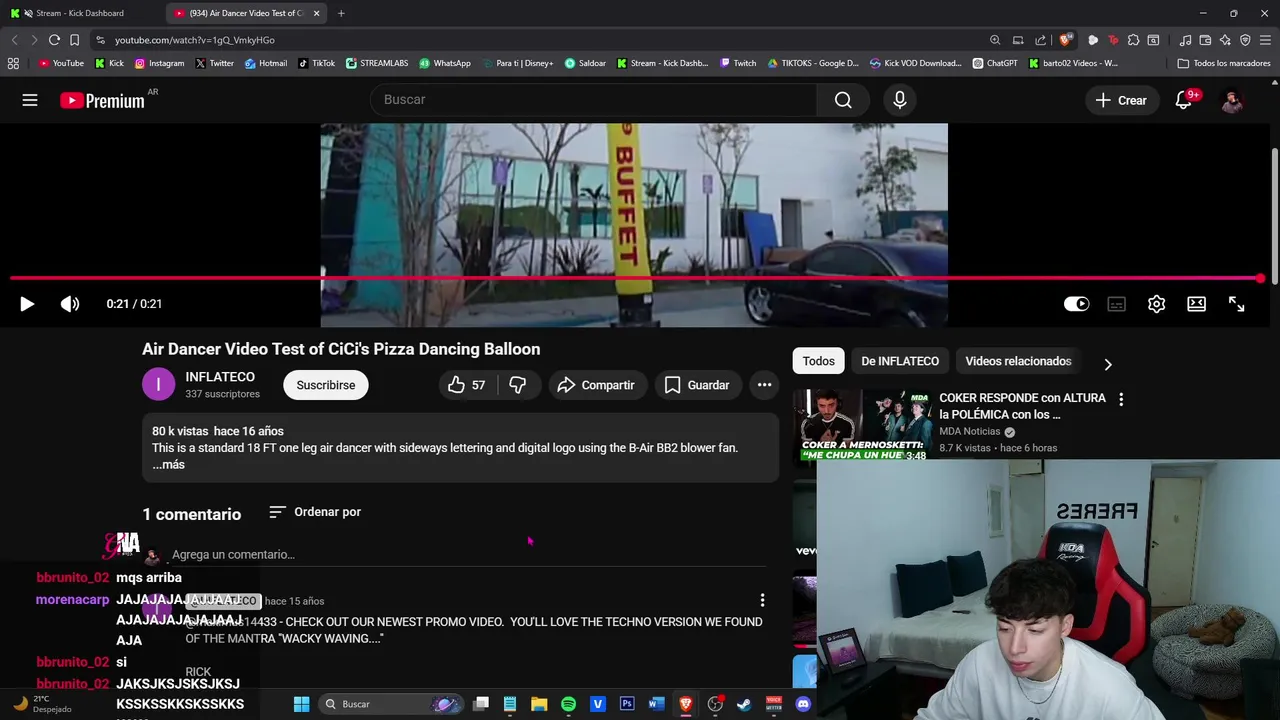The image size is (1280, 720).
Task: Switch the player to theater mode
Action: pos(1196,304)
